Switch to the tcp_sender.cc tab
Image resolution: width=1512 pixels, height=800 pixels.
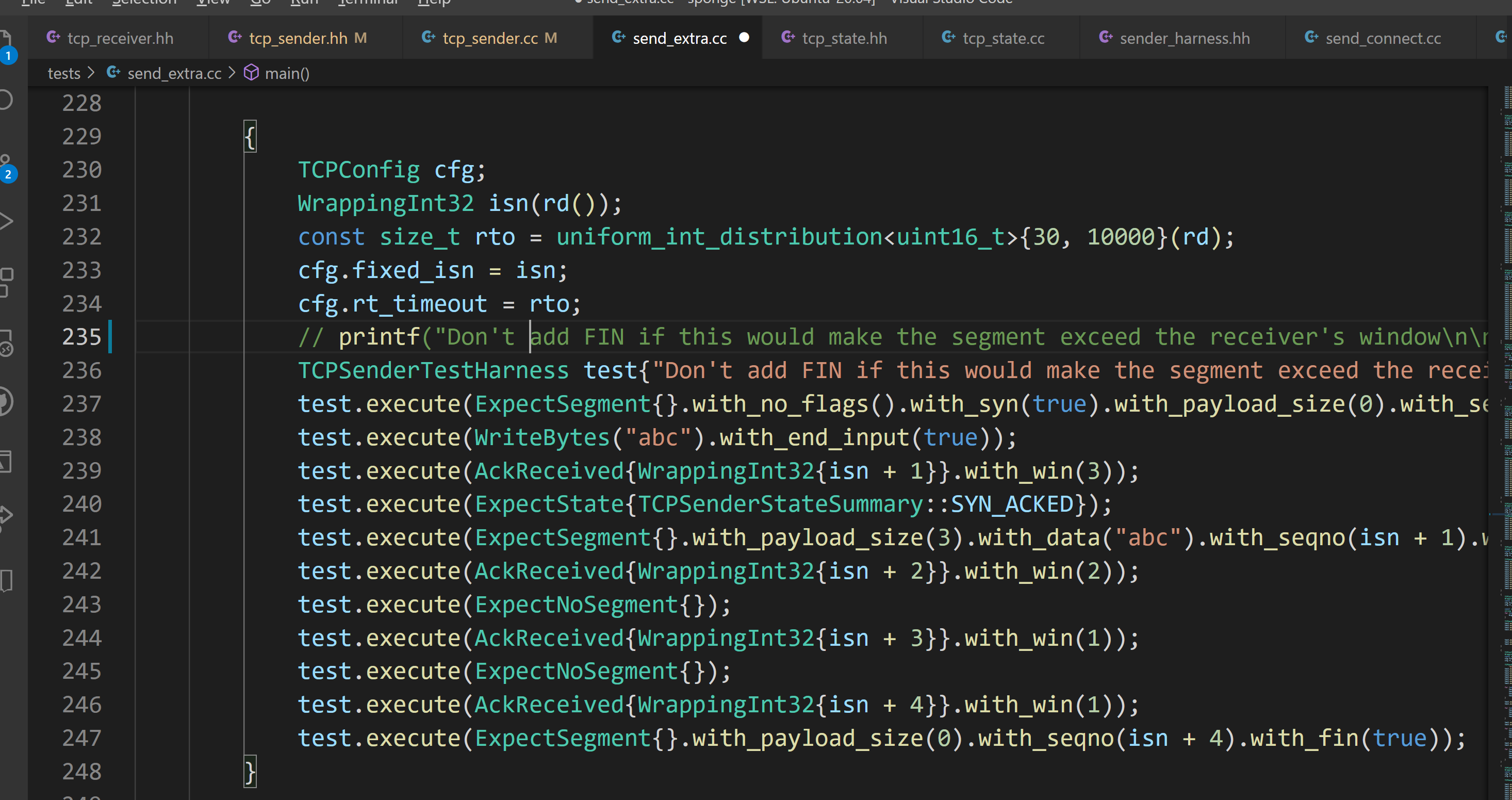coord(489,39)
